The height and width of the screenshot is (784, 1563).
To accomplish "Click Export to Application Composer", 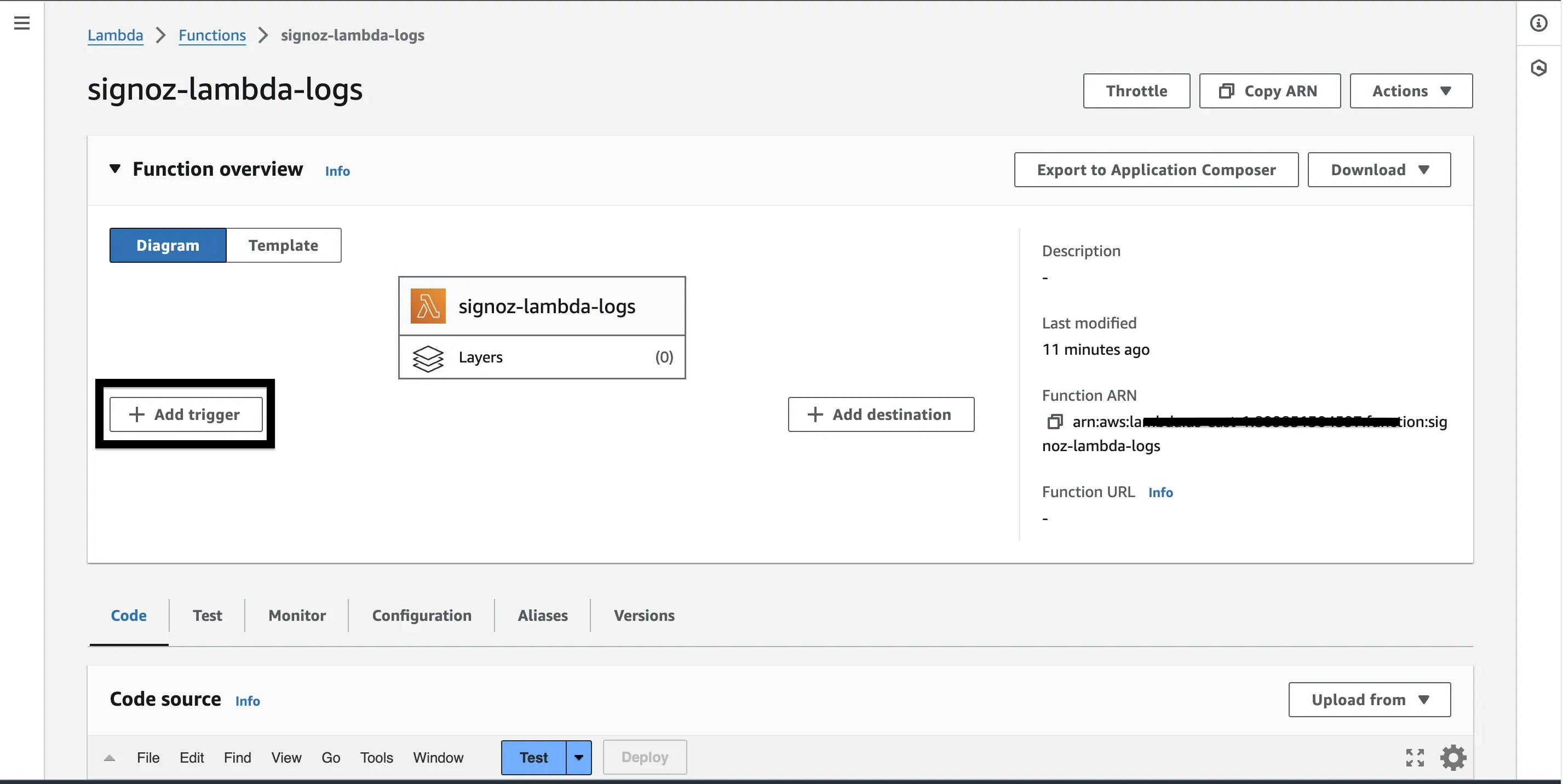I will [1156, 170].
